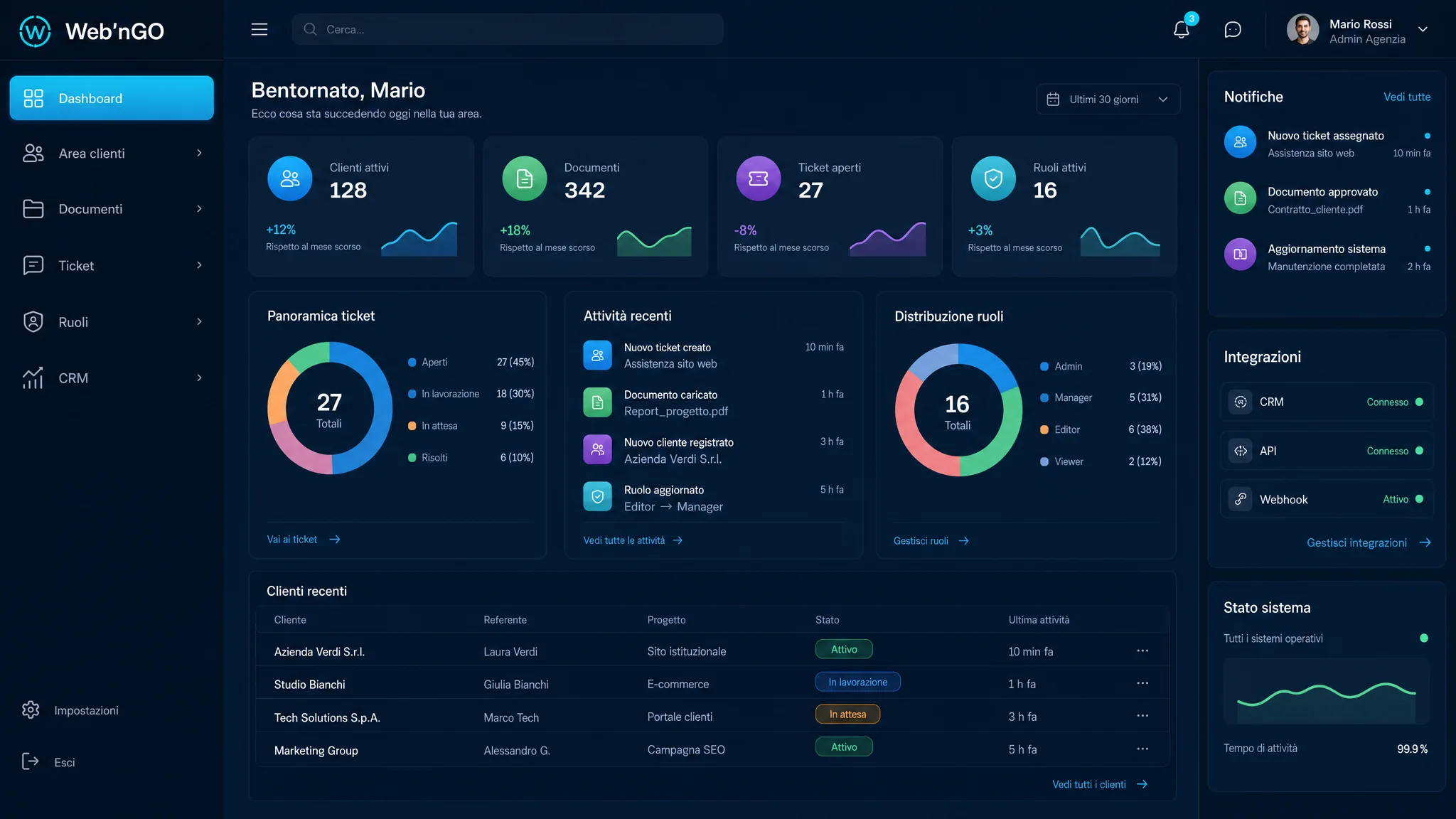This screenshot has width=1456, height=819.
Task: Open Vedi tutte le attività link
Action: point(633,540)
